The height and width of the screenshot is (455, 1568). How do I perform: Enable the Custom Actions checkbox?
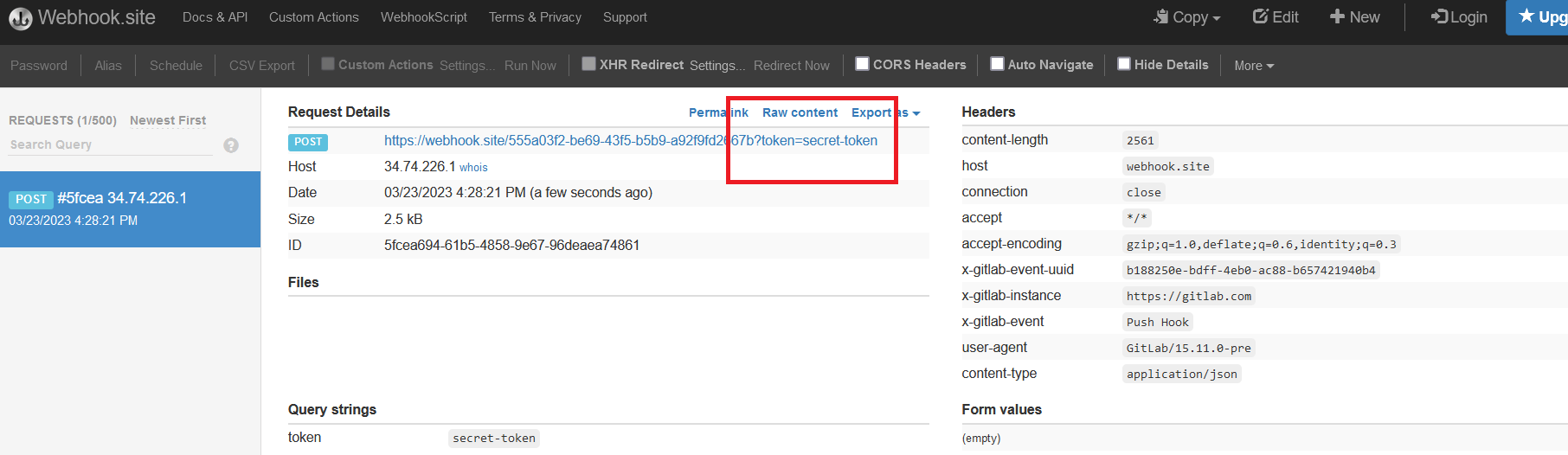click(x=328, y=64)
